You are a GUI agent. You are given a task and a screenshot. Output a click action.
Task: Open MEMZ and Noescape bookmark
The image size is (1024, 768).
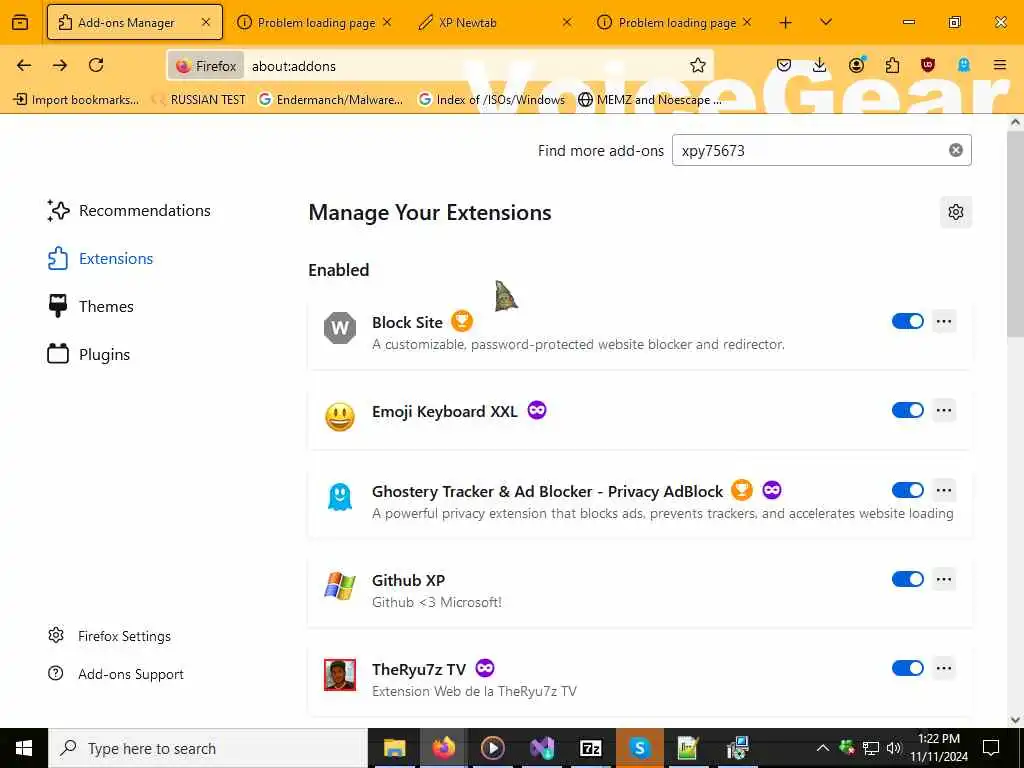pyautogui.click(x=650, y=100)
